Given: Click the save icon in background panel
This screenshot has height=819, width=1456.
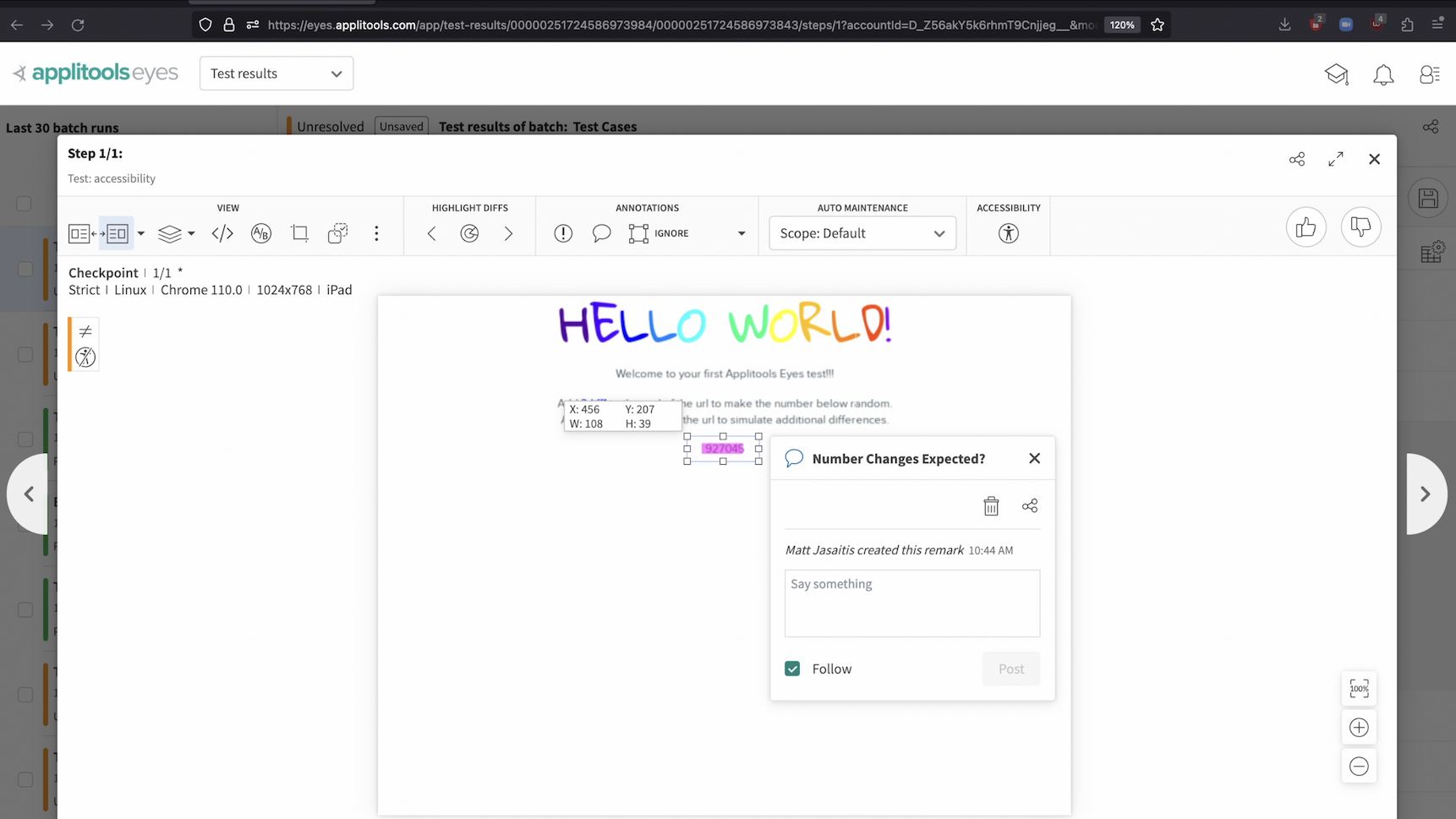Looking at the screenshot, I should (1429, 199).
